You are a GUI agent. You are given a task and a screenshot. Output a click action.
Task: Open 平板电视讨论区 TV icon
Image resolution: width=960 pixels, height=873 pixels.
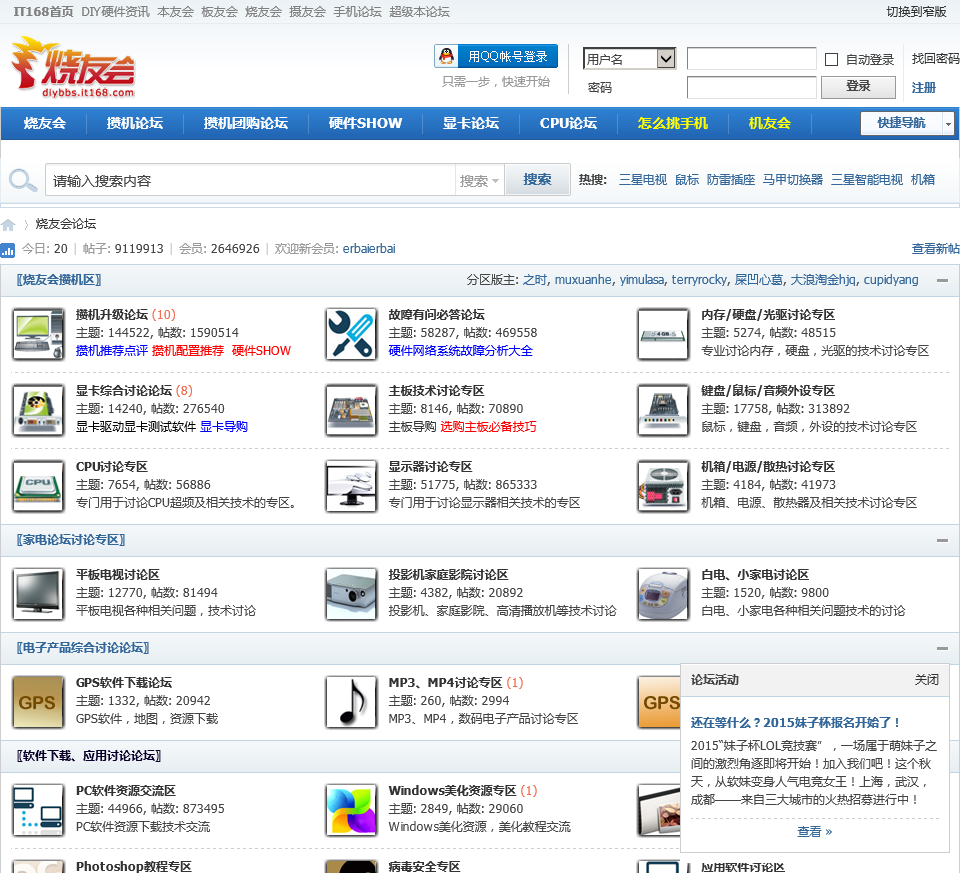point(39,594)
